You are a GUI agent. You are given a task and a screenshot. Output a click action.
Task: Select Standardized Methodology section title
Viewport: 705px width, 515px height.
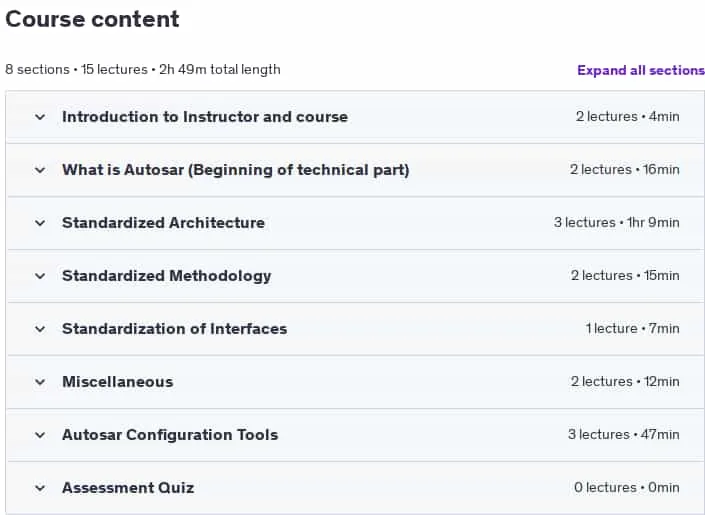[167, 276]
